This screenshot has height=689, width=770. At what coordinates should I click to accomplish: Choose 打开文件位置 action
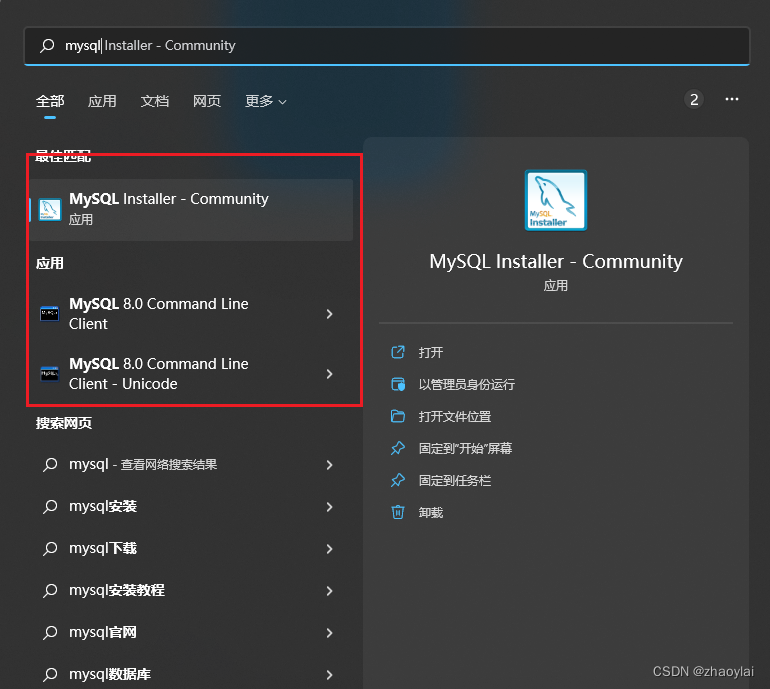tap(455, 416)
